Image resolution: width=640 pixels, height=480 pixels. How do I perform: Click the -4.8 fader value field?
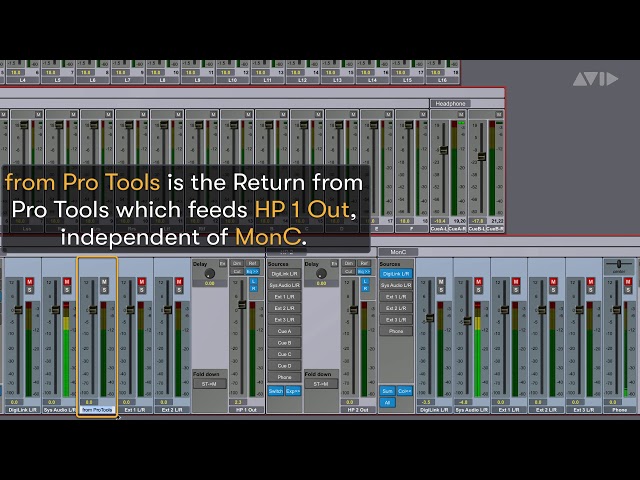click(464, 402)
